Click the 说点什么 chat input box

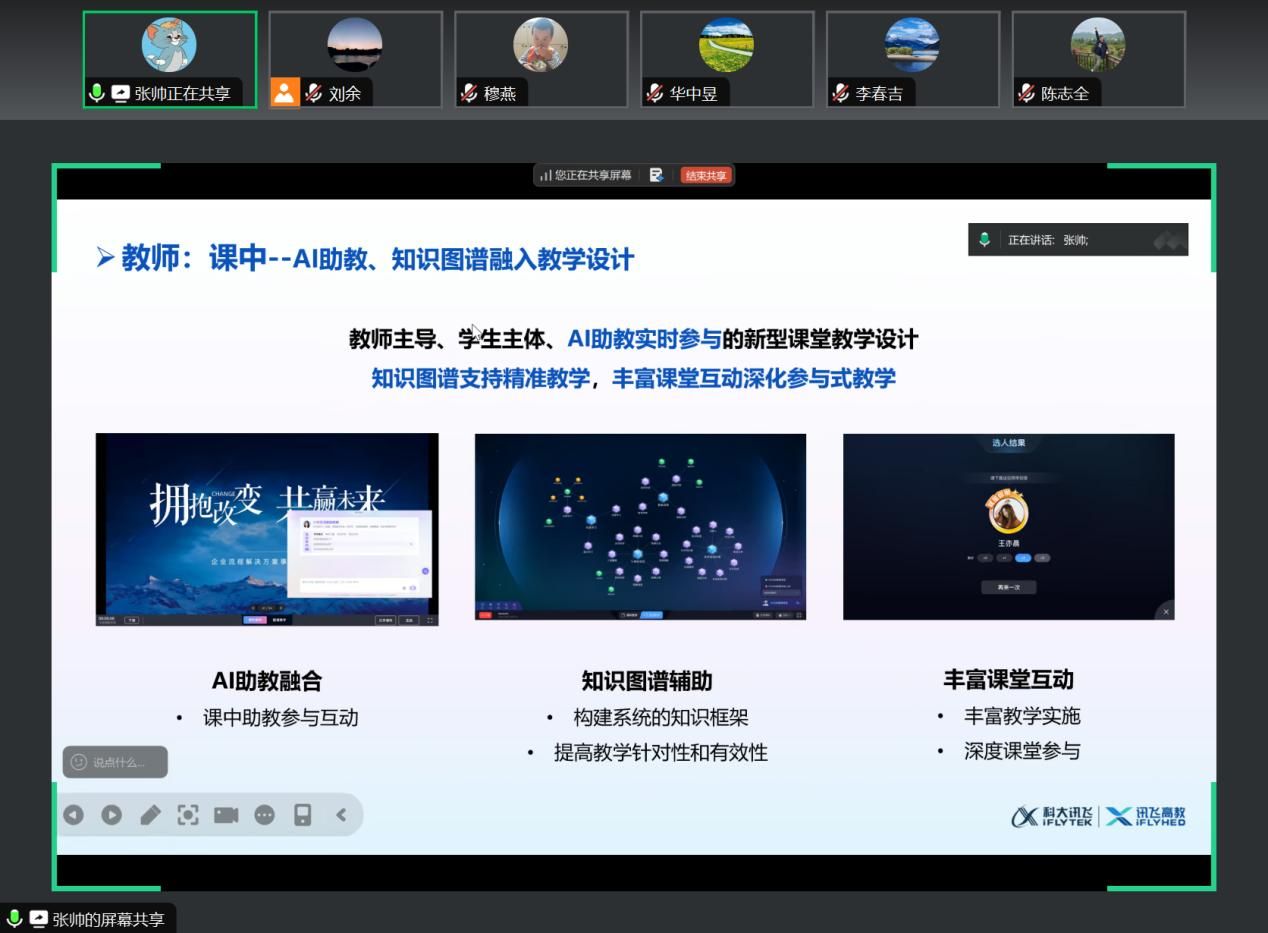click(115, 762)
